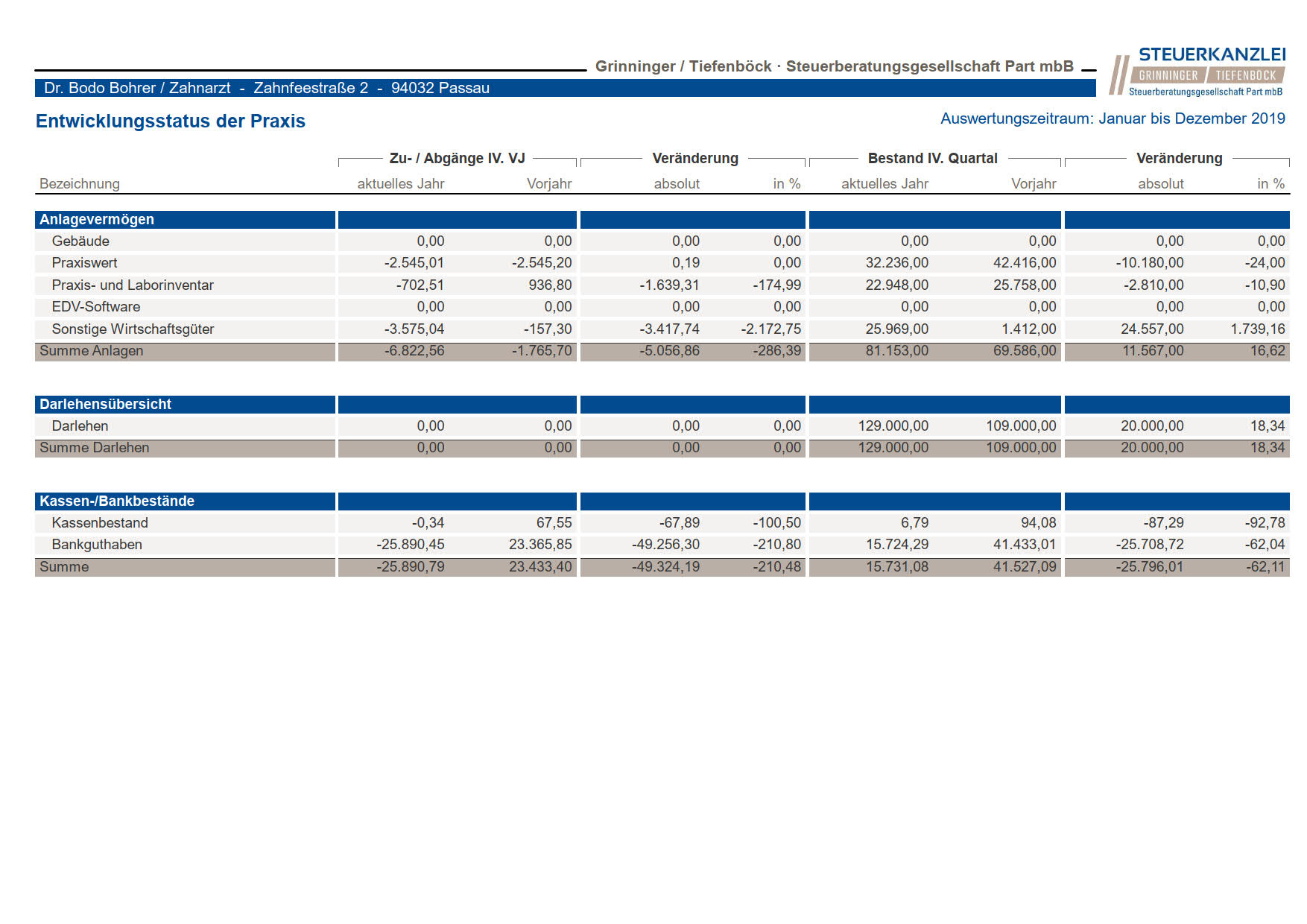Select the 'Bankguthaben' row label
The height and width of the screenshot is (924, 1307).
pos(97,545)
